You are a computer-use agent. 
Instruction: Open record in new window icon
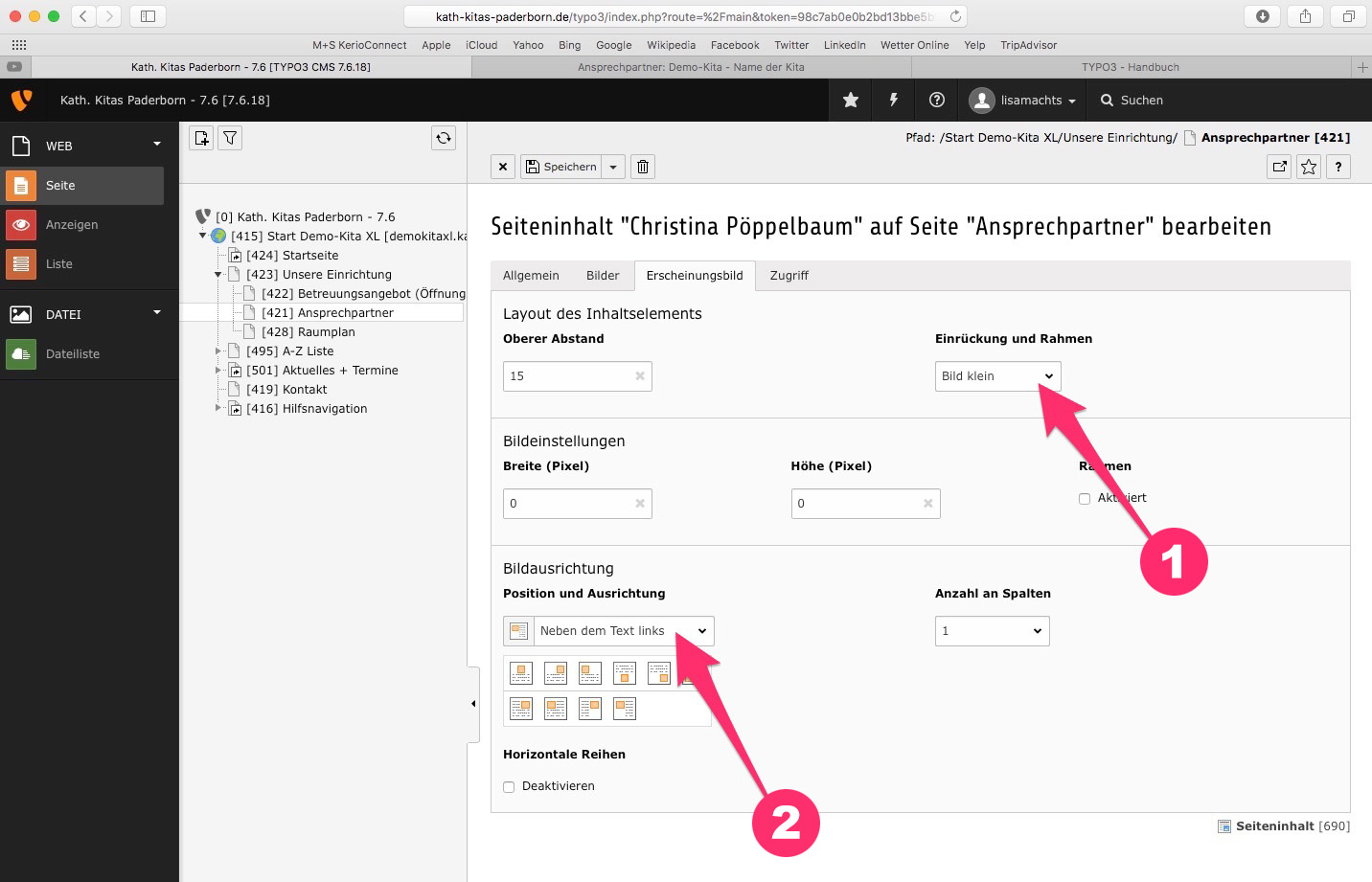pos(1280,167)
